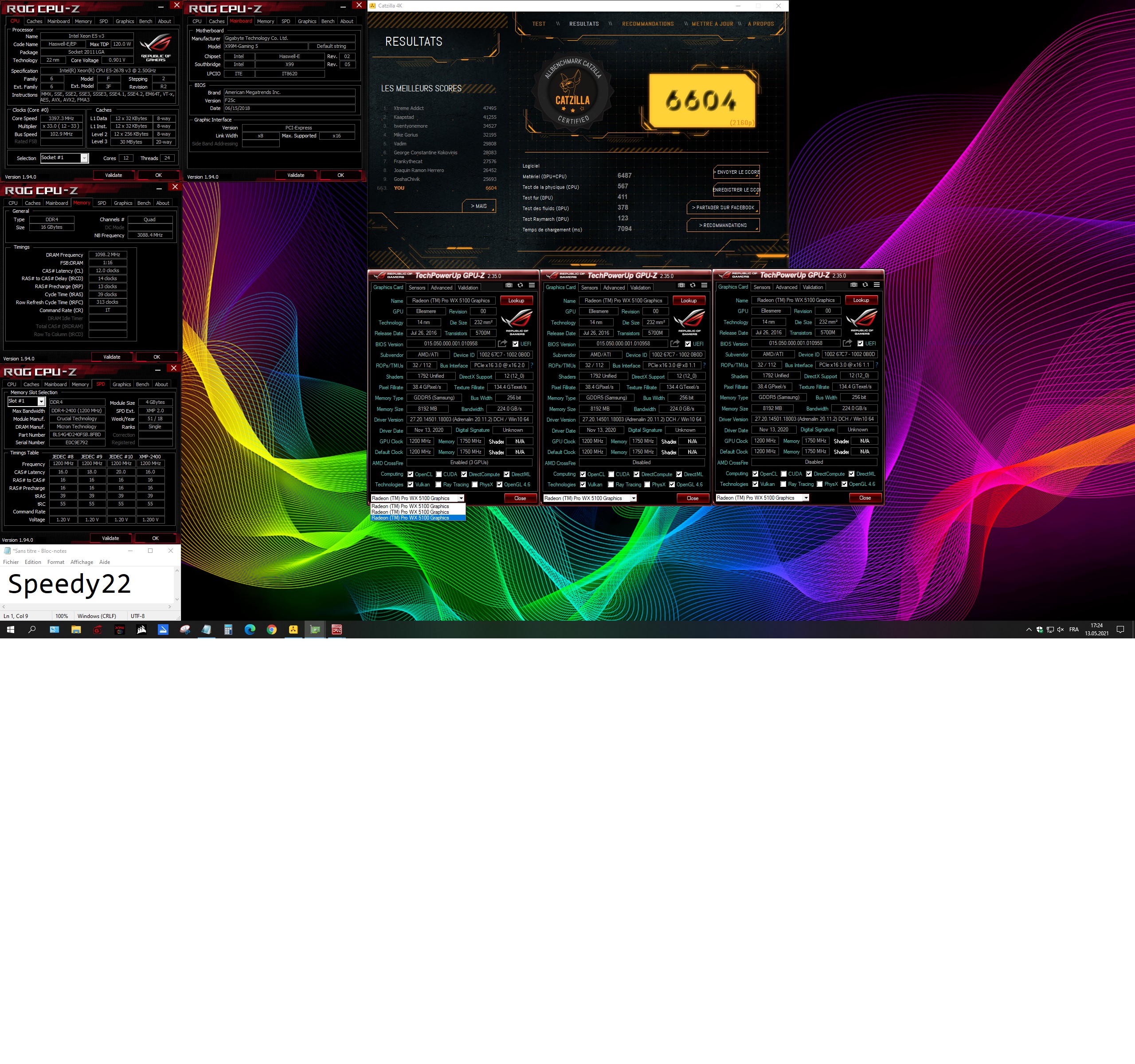The image size is (1135, 1064).
Task: Open the Corsair iCUE taskbar icon
Action: point(141,630)
